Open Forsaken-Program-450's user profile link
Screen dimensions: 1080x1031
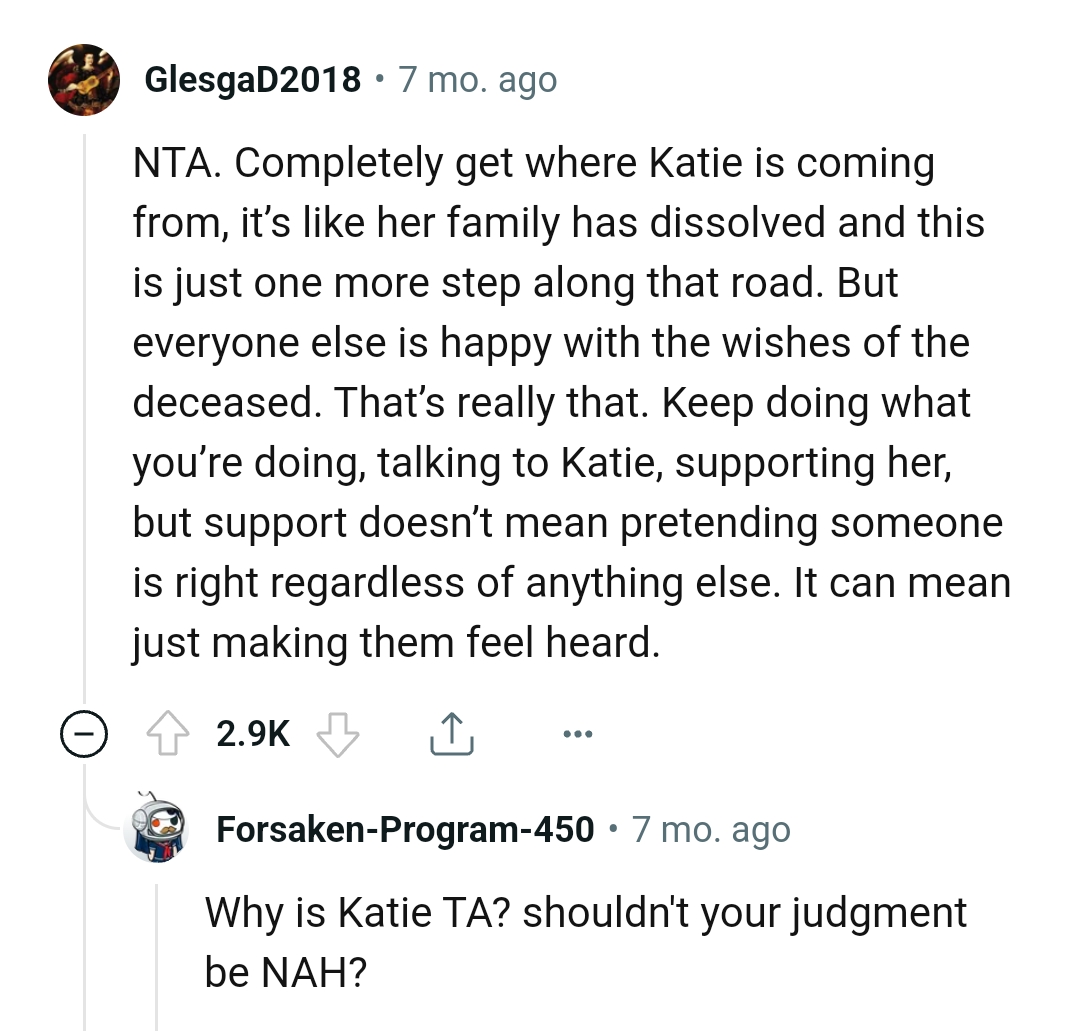(x=405, y=830)
